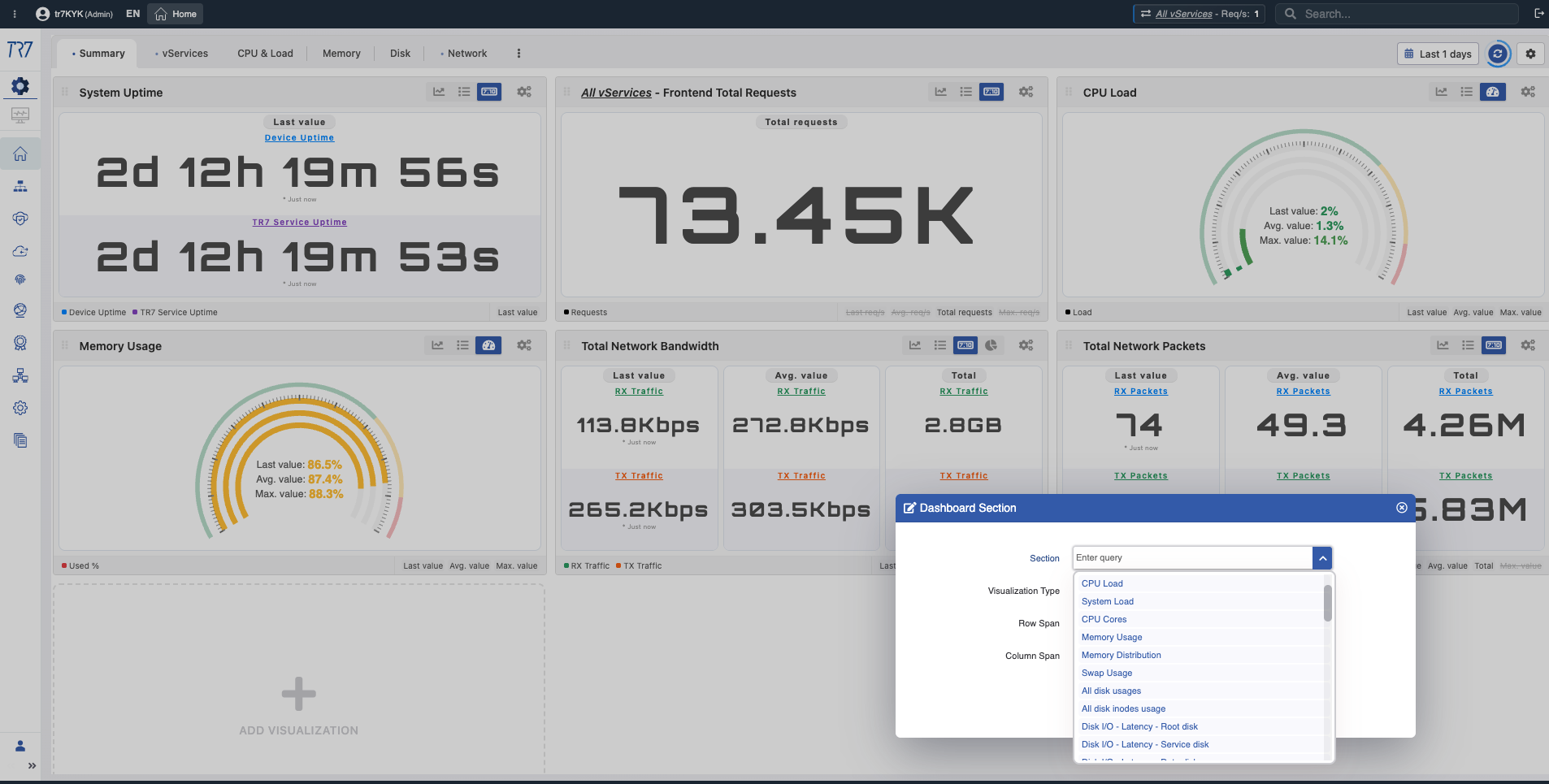Open Memory Usage panel settings gears
This screenshot has height=784, width=1549.
point(524,345)
